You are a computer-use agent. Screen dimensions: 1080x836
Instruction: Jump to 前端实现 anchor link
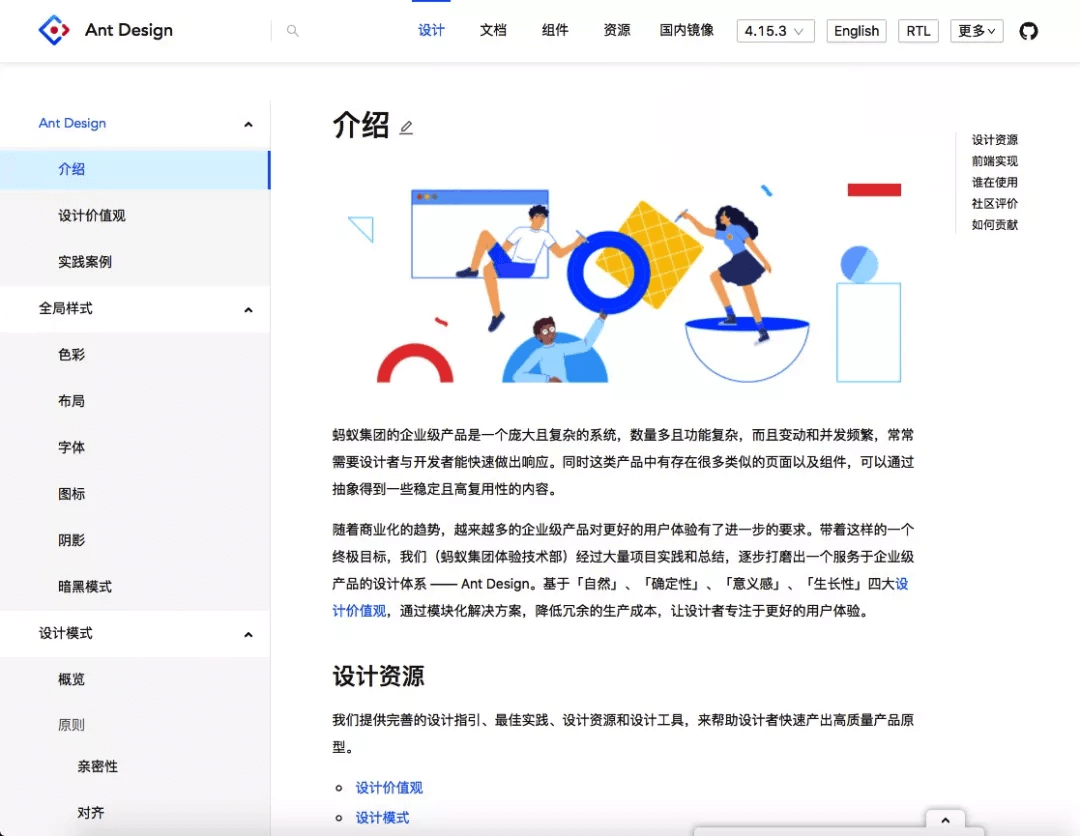click(x=995, y=161)
